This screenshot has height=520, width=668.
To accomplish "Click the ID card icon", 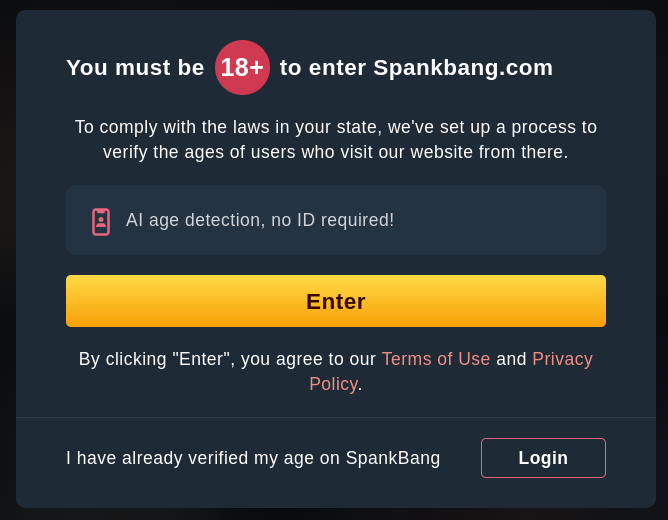I will click(101, 221).
